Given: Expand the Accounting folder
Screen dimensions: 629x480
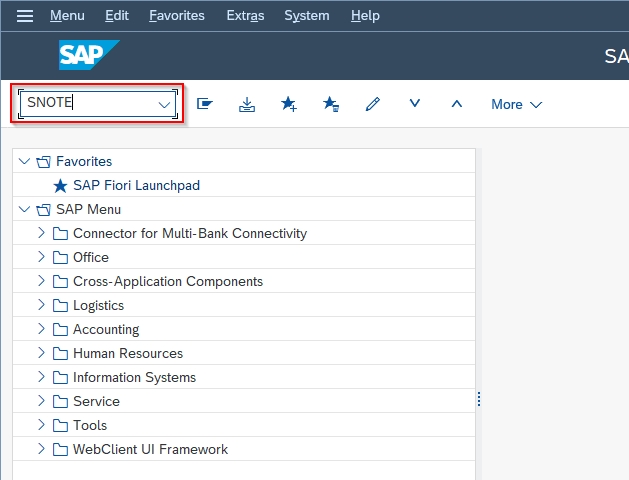Looking at the screenshot, I should tap(41, 329).
